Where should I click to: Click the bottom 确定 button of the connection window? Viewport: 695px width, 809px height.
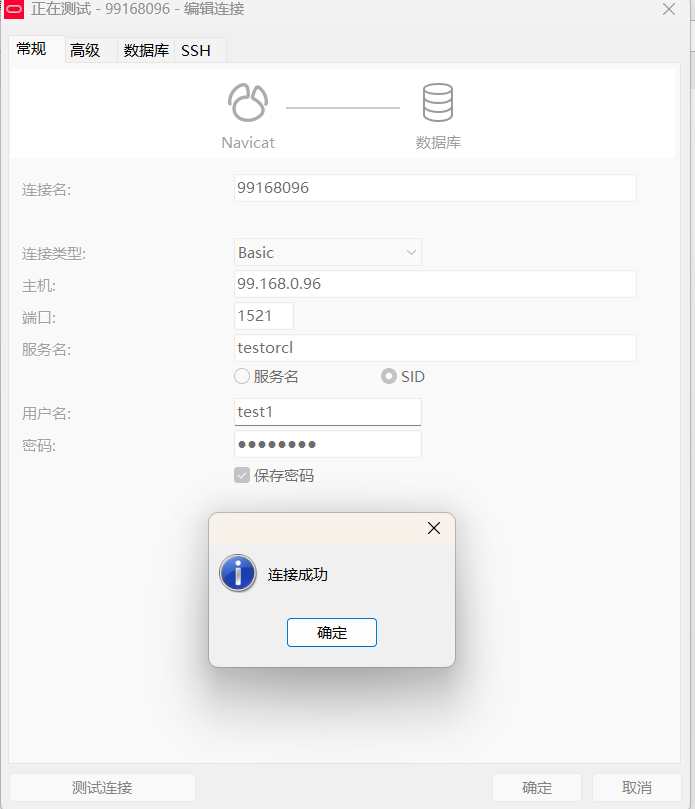pyautogui.click(x=537, y=787)
